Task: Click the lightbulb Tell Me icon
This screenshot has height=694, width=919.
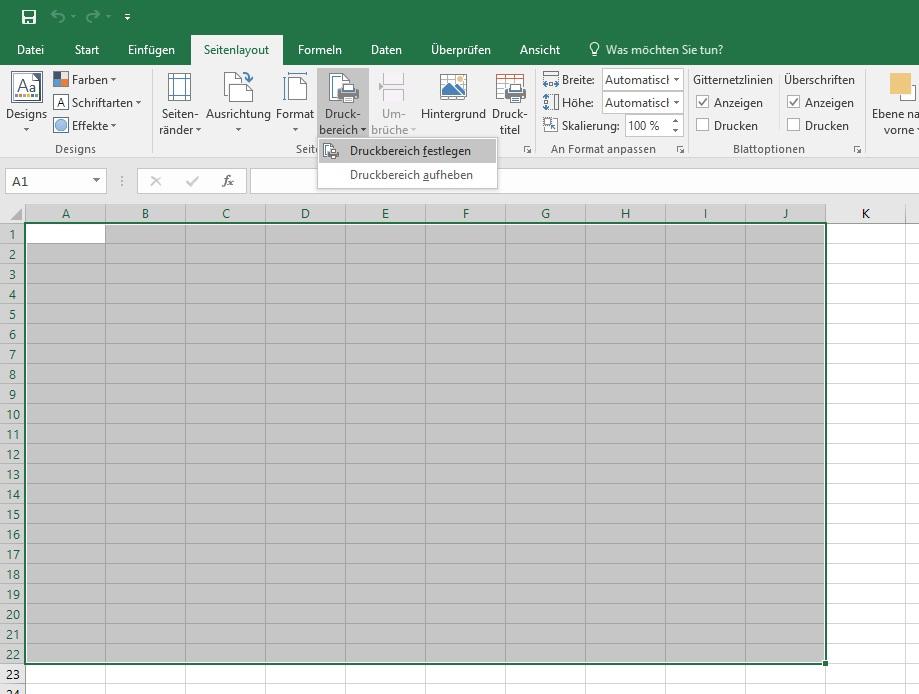Action: (x=594, y=49)
